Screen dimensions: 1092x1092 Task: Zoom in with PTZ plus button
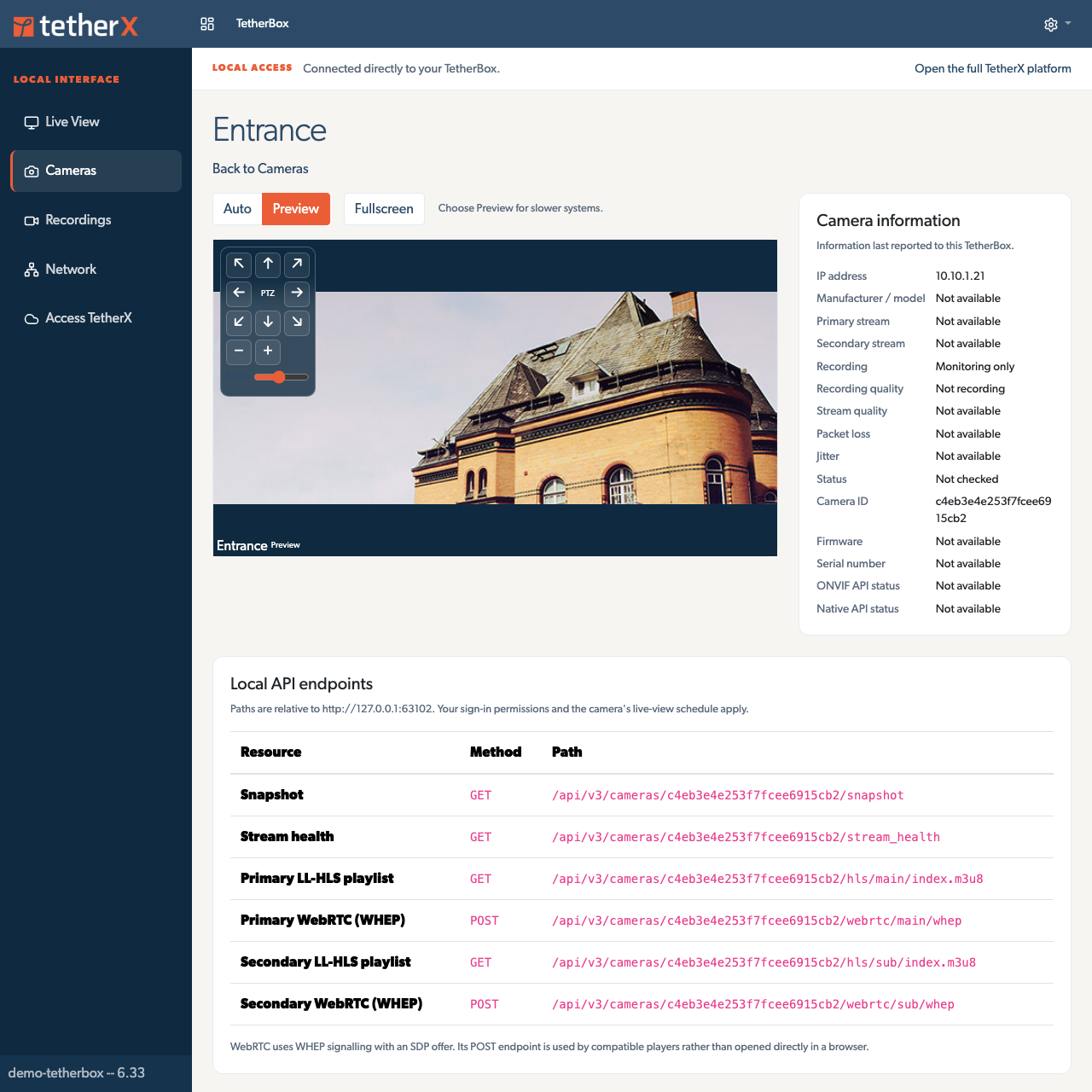[268, 351]
